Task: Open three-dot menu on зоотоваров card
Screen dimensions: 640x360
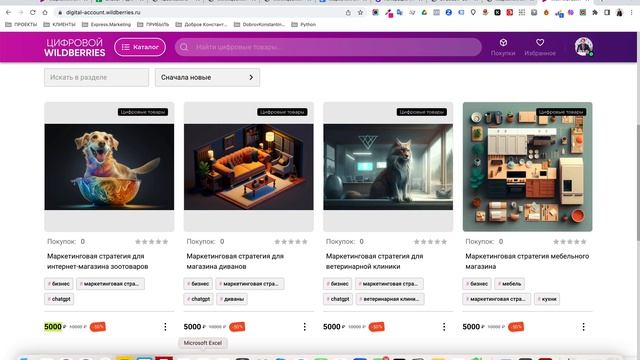Action: [x=165, y=327]
